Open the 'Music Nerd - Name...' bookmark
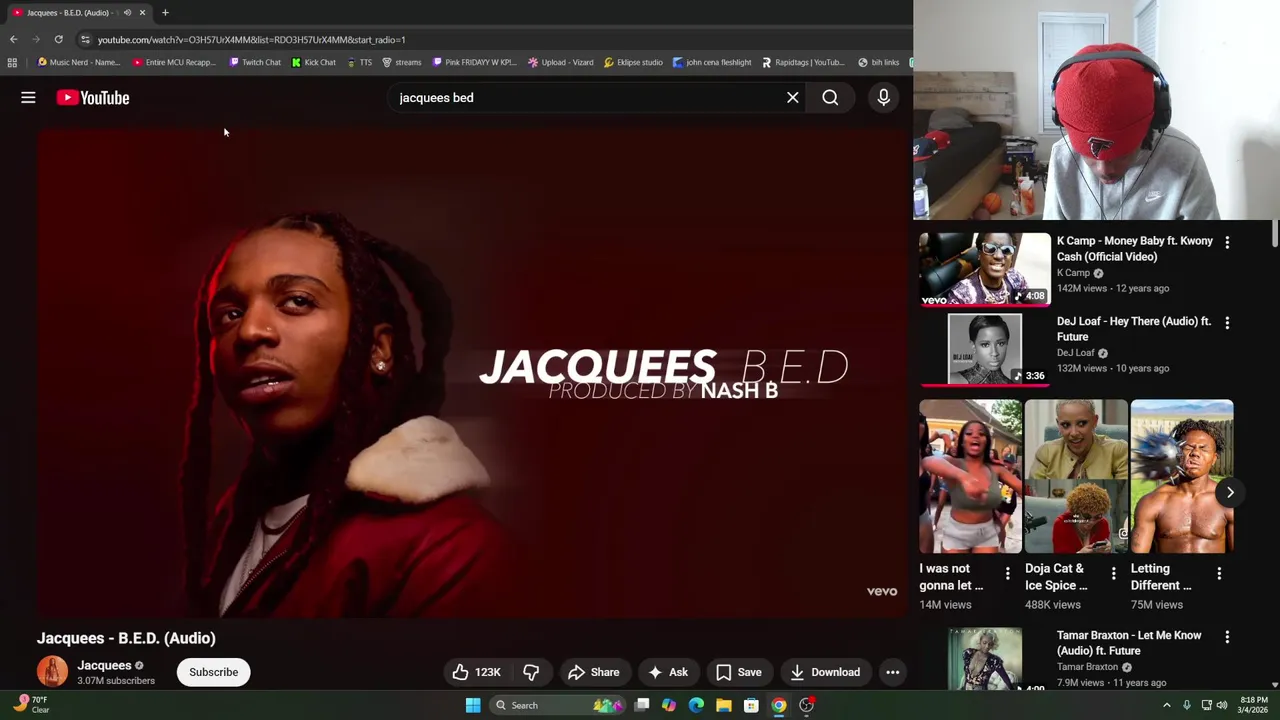This screenshot has height=720, width=1280. [x=79, y=62]
